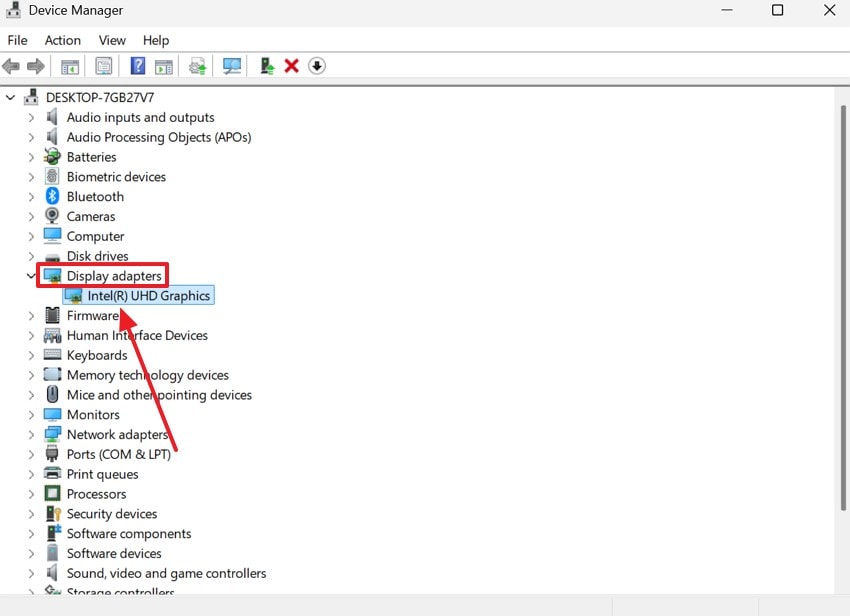Click the Network adapters icon
The width and height of the screenshot is (850, 616).
tap(52, 434)
